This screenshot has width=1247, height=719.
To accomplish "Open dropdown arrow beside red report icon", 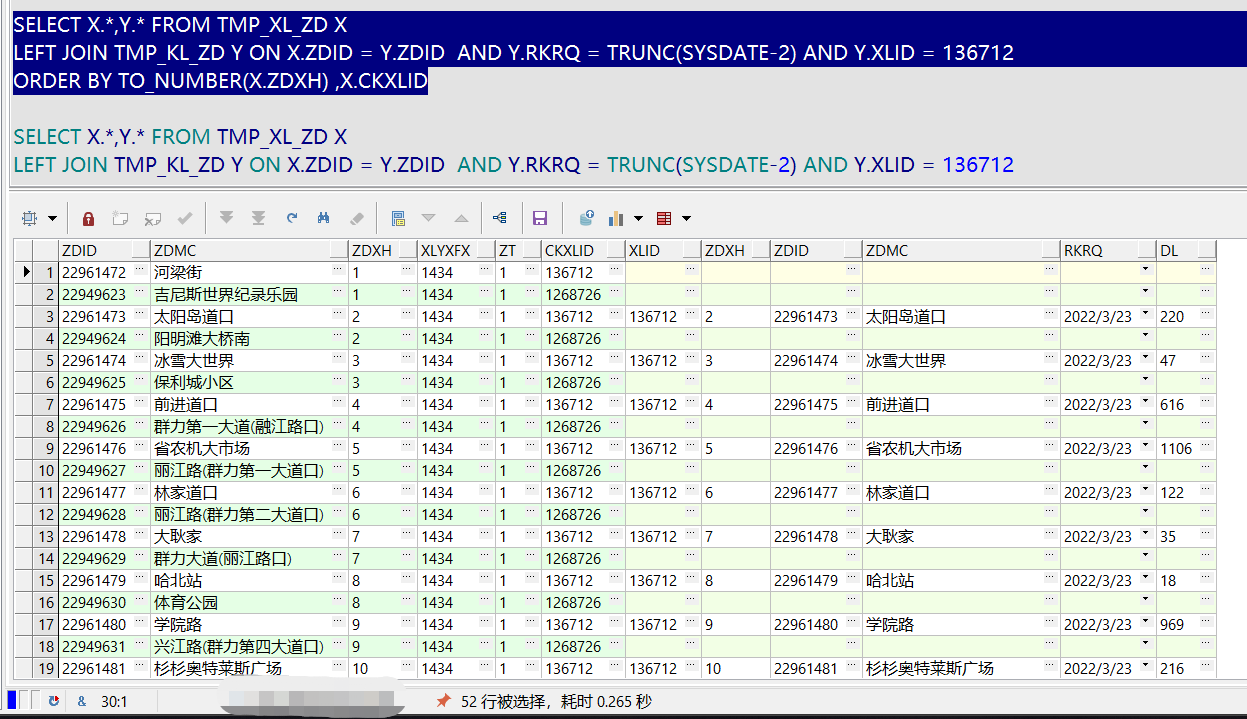I will point(686,218).
